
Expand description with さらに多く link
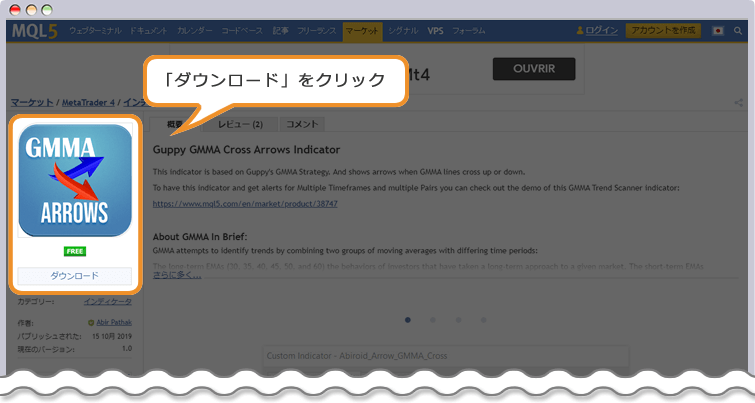point(177,275)
